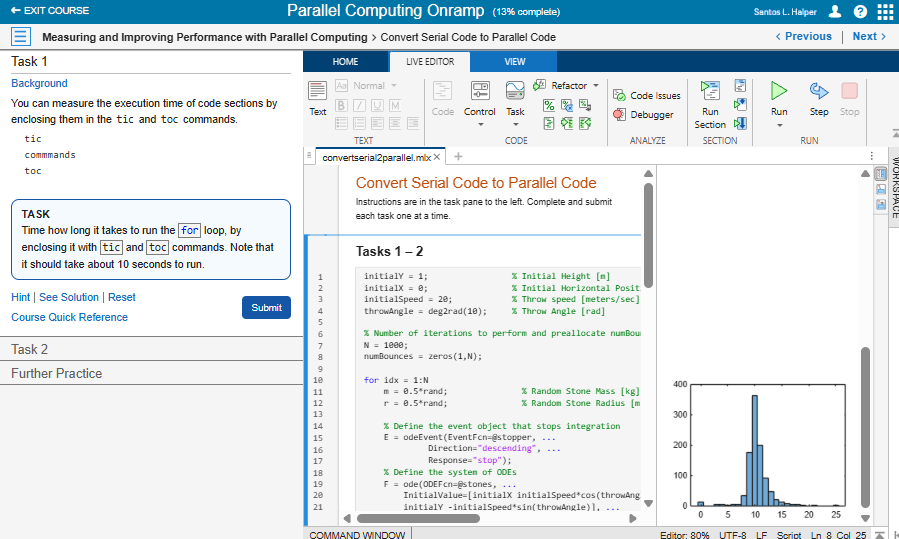The image size is (899, 539).
Task: Open the hamburger course menu icon
Action: (21, 37)
